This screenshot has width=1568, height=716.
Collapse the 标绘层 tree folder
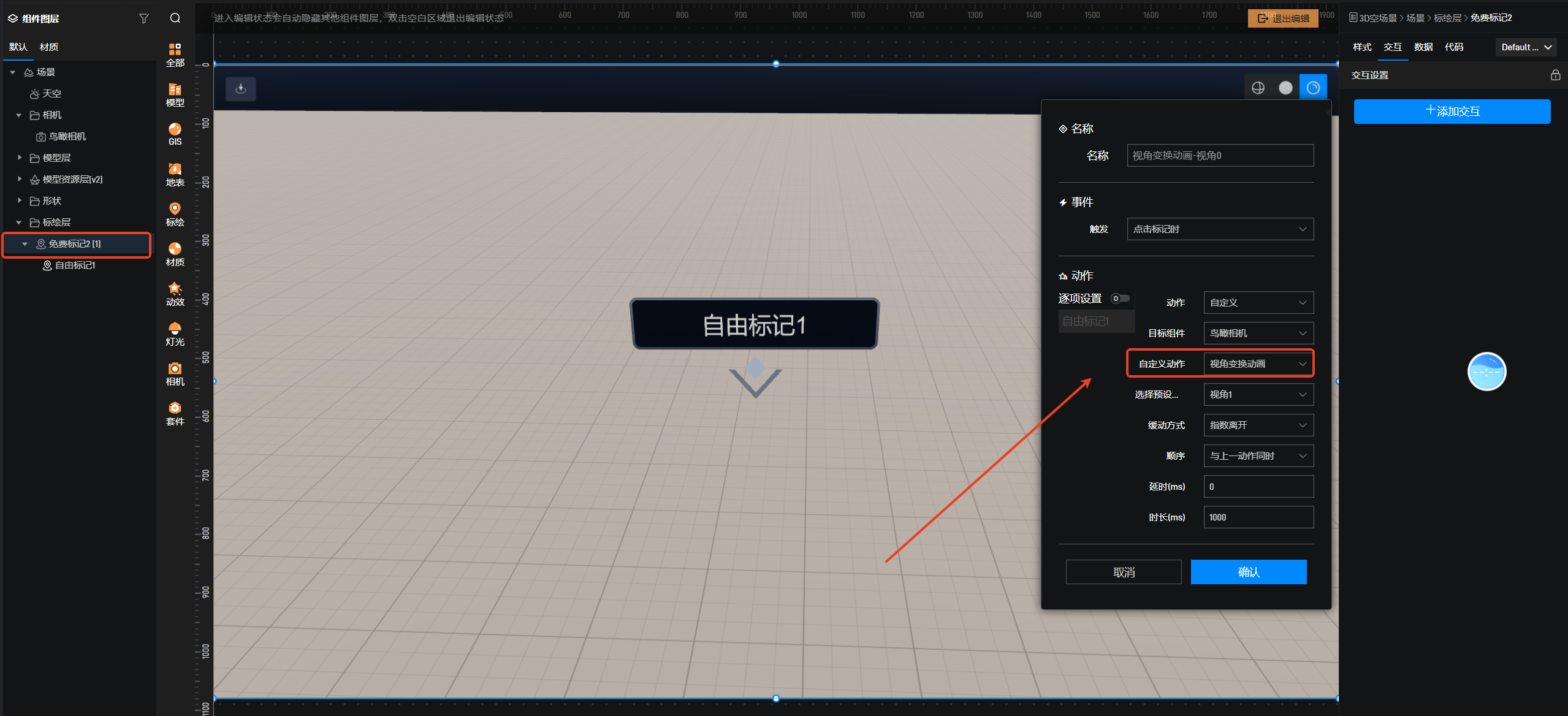[x=19, y=223]
